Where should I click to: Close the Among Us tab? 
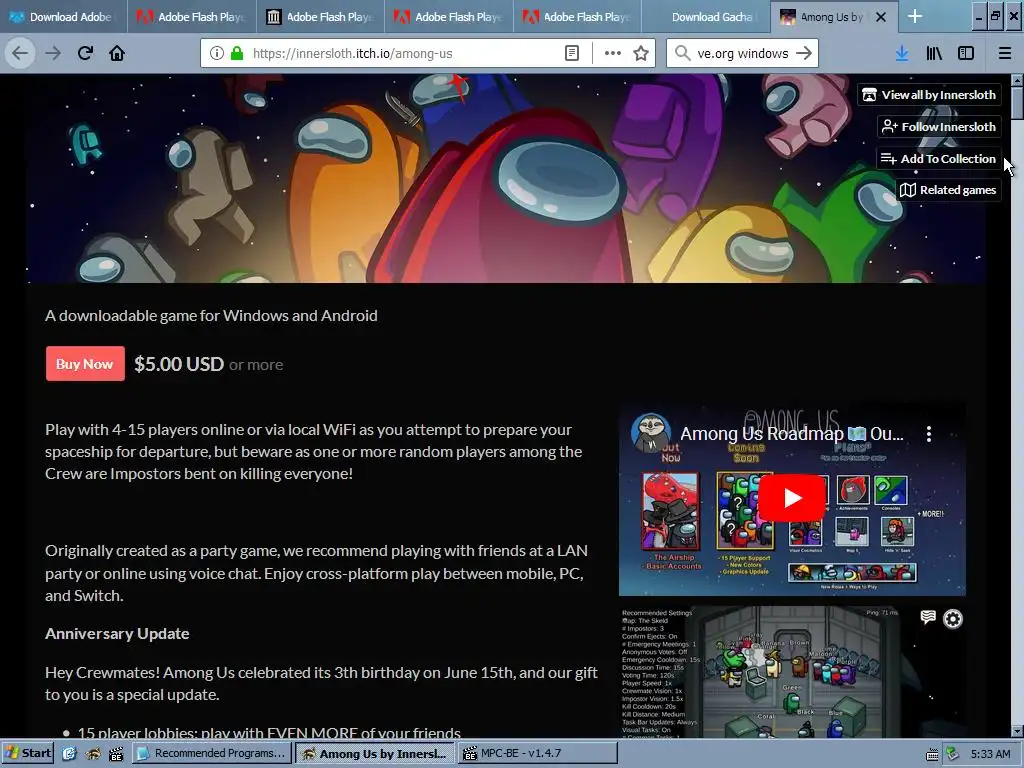880,17
